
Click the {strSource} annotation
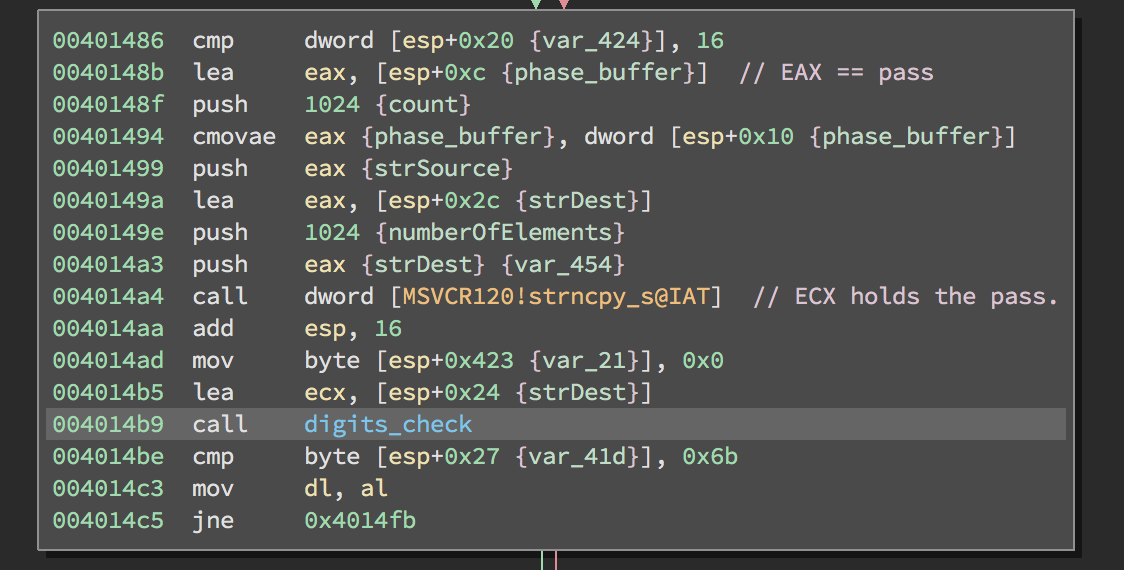(x=437, y=168)
